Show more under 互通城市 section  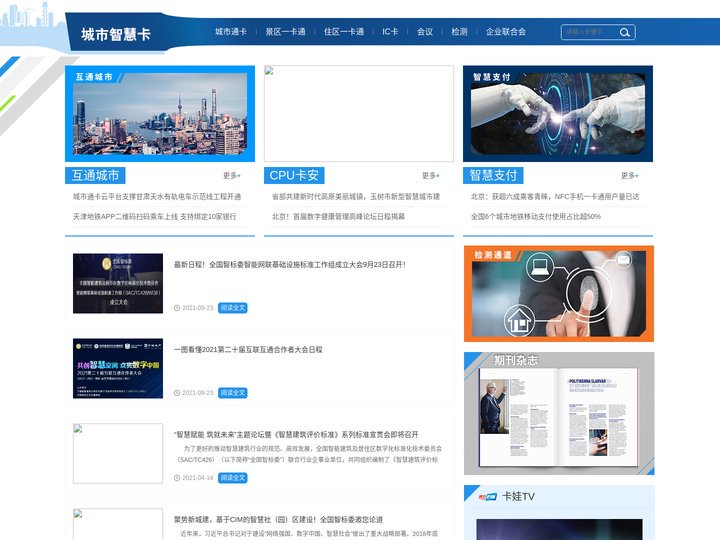(231, 175)
